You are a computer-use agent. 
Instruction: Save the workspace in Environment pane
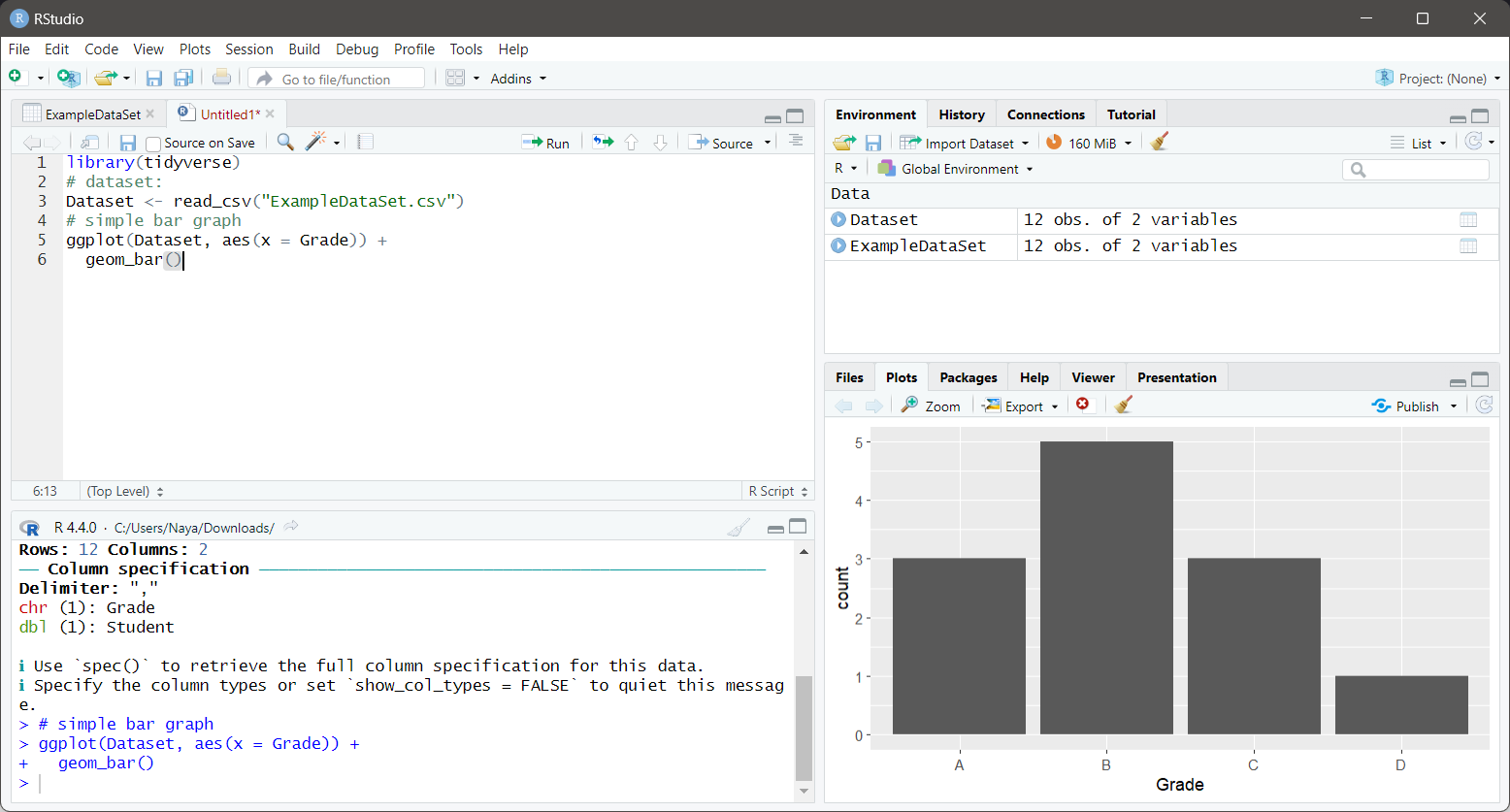pyautogui.click(x=873, y=142)
